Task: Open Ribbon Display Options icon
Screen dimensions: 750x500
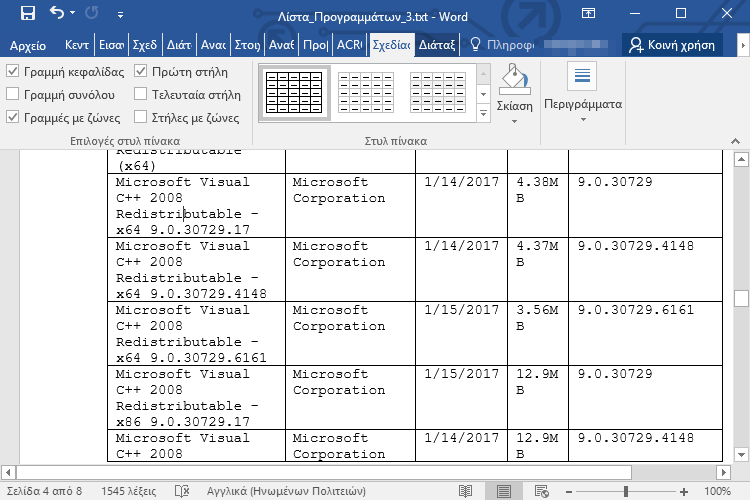Action: pyautogui.click(x=588, y=13)
